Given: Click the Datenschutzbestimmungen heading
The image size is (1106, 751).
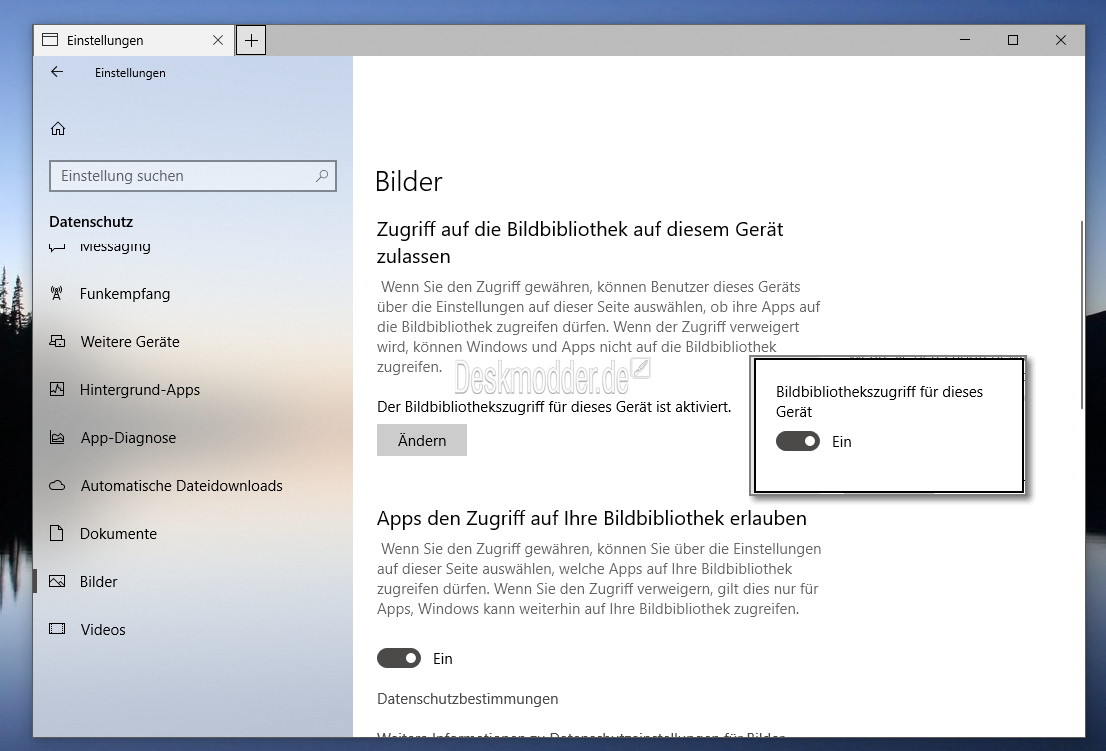Looking at the screenshot, I should click(468, 698).
